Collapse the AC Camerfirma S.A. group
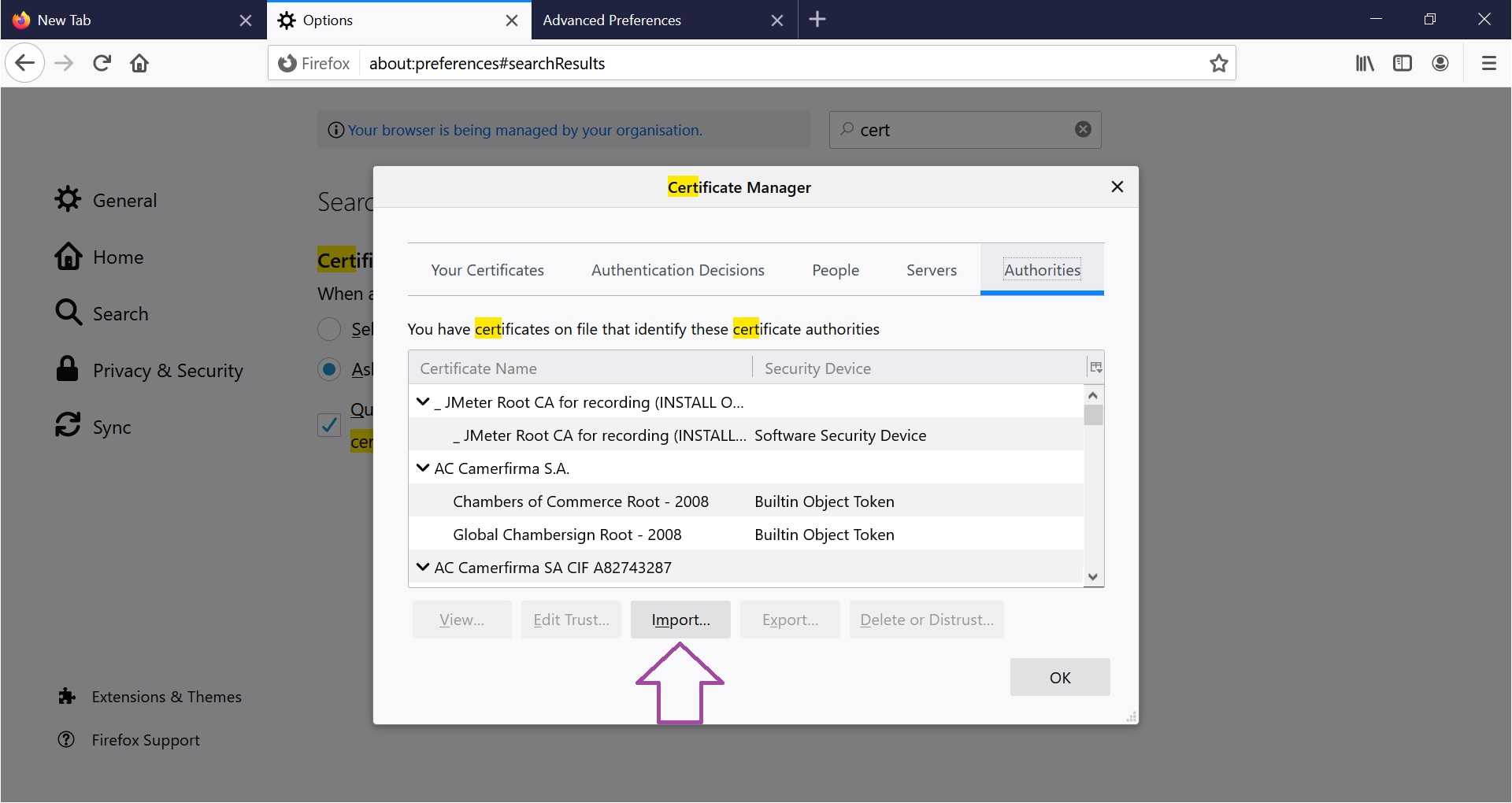 click(x=423, y=468)
